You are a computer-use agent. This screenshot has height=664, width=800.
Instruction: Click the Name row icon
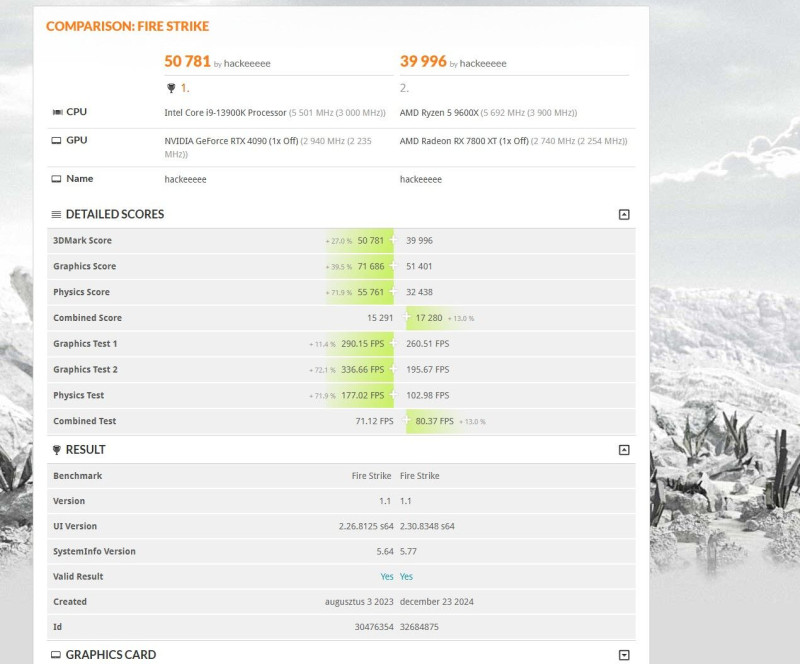pyautogui.click(x=56, y=179)
